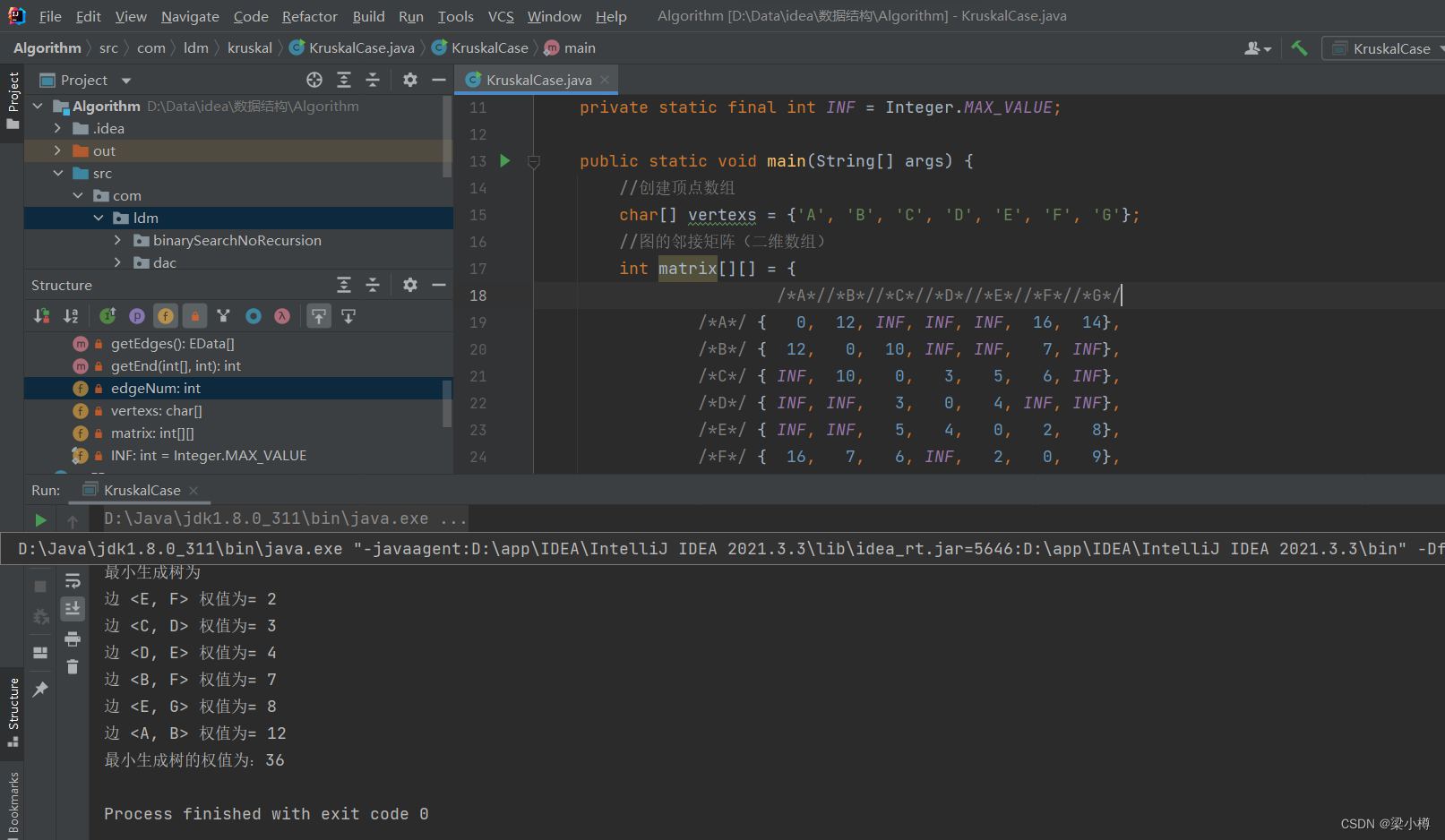This screenshot has height=840, width=1445.
Task: Toggle Sort Alphabetically in Structure toolbar
Action: [x=72, y=316]
